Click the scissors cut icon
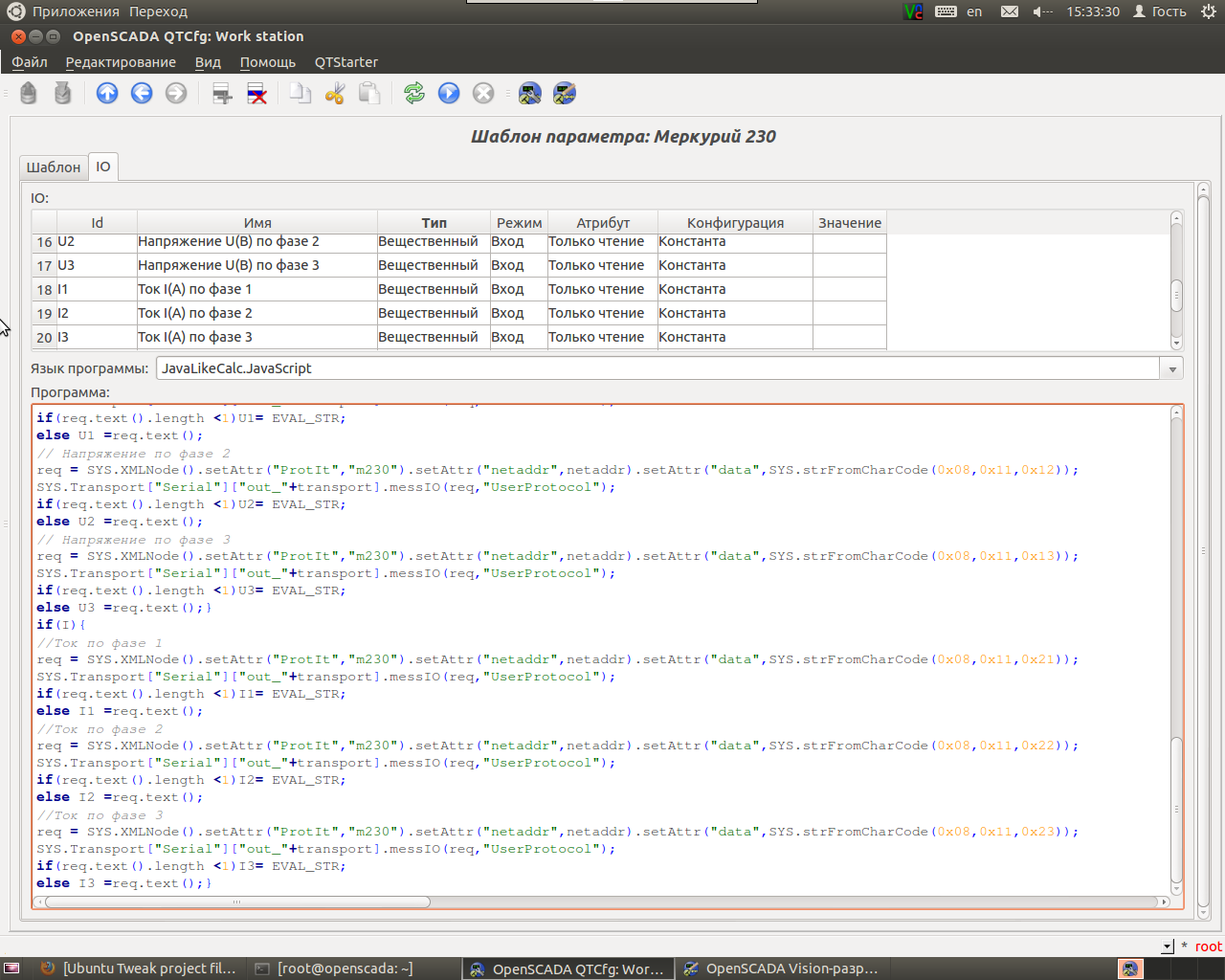 tap(335, 93)
